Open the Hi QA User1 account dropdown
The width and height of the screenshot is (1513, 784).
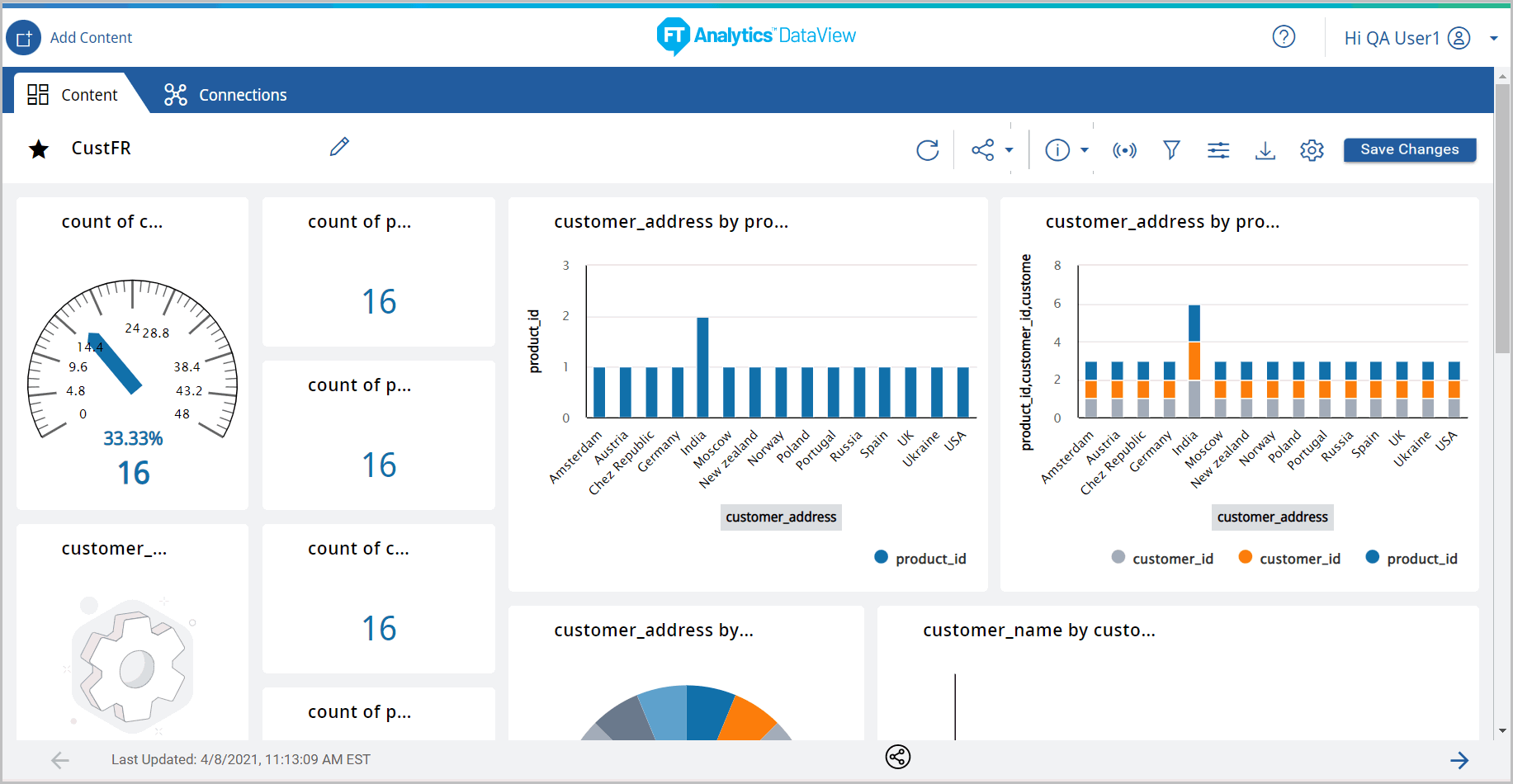pyautogui.click(x=1493, y=39)
